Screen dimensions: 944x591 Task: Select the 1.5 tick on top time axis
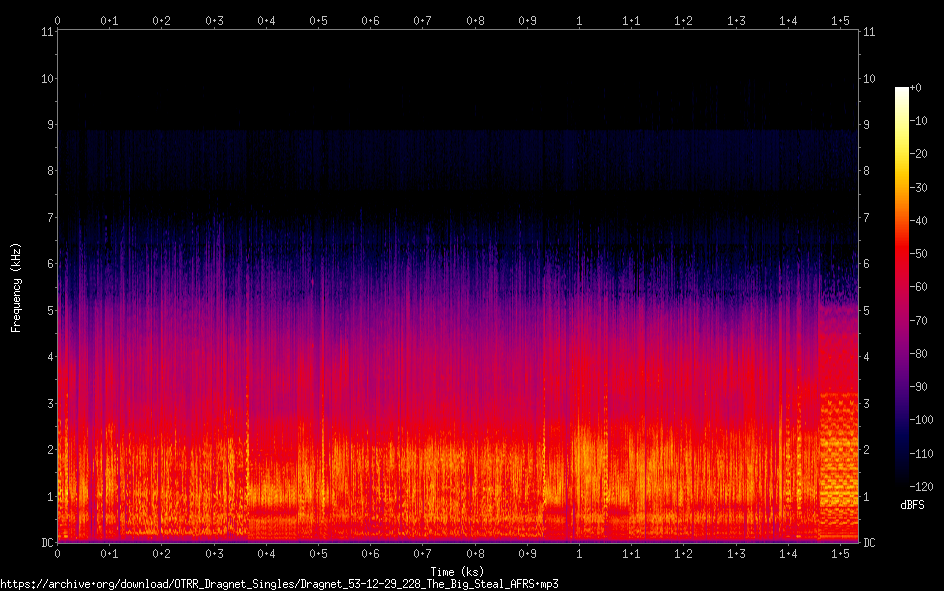840,20
